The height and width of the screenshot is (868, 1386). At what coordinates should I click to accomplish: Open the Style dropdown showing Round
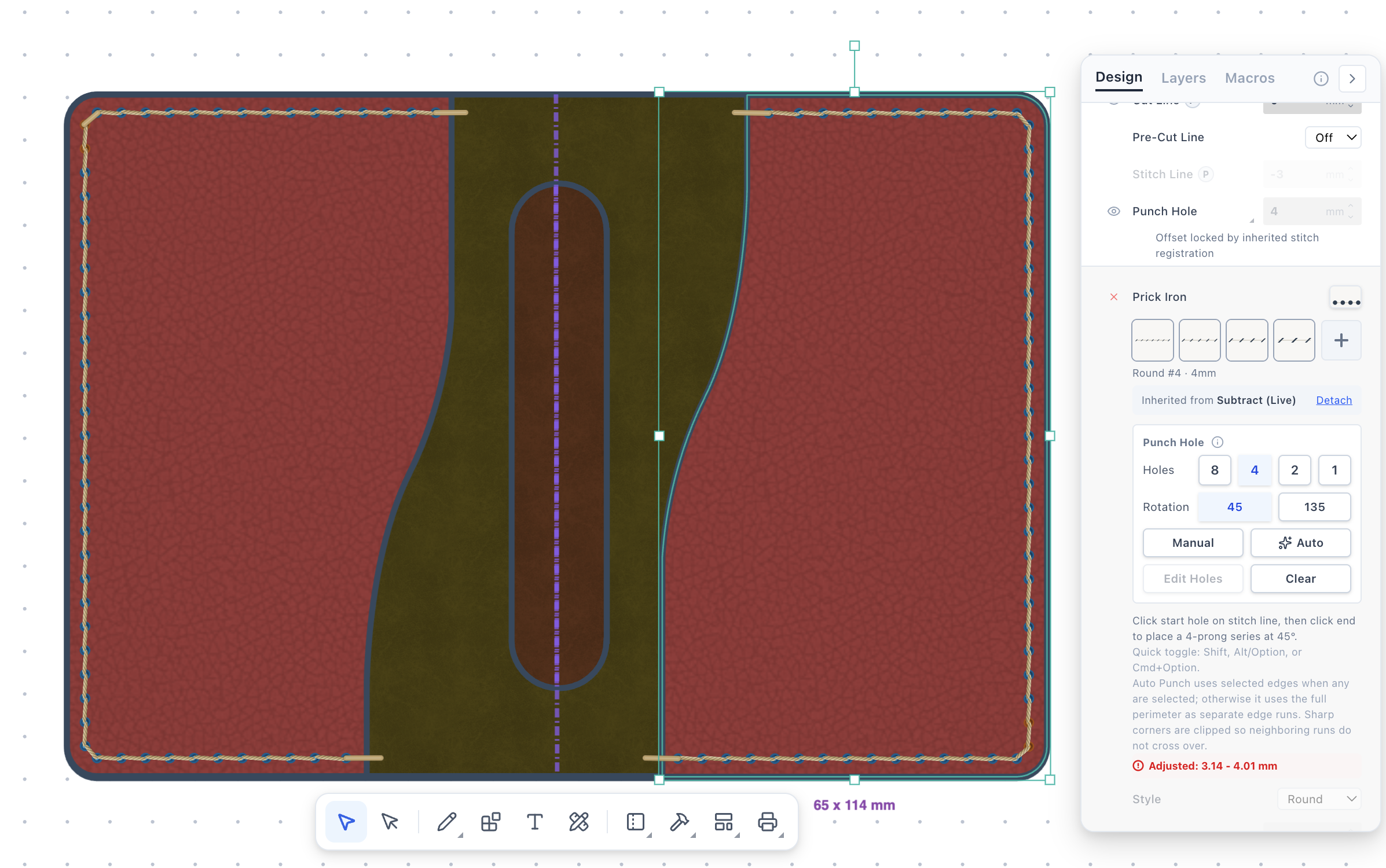point(1319,799)
